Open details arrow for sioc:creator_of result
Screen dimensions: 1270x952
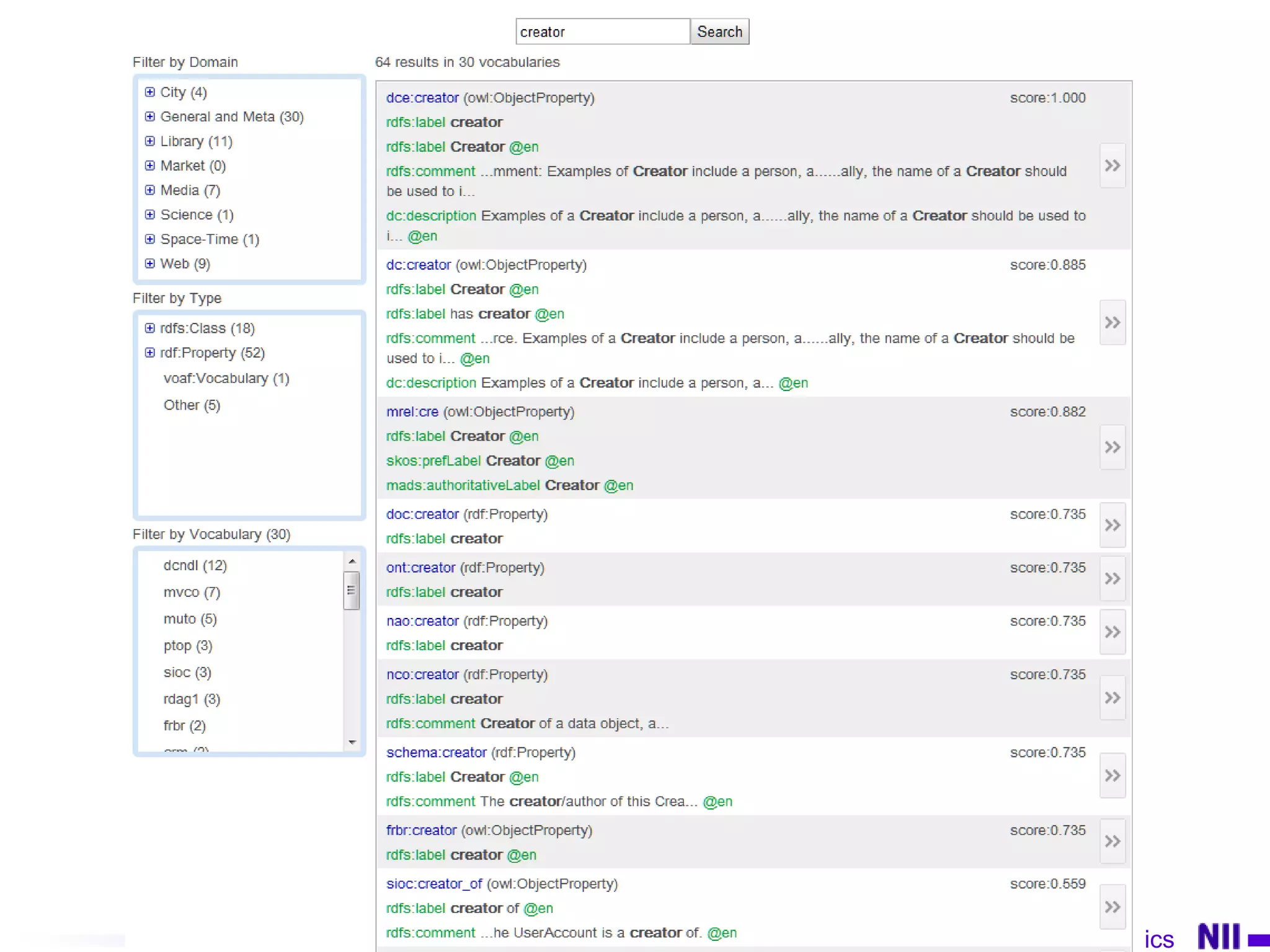click(1112, 907)
